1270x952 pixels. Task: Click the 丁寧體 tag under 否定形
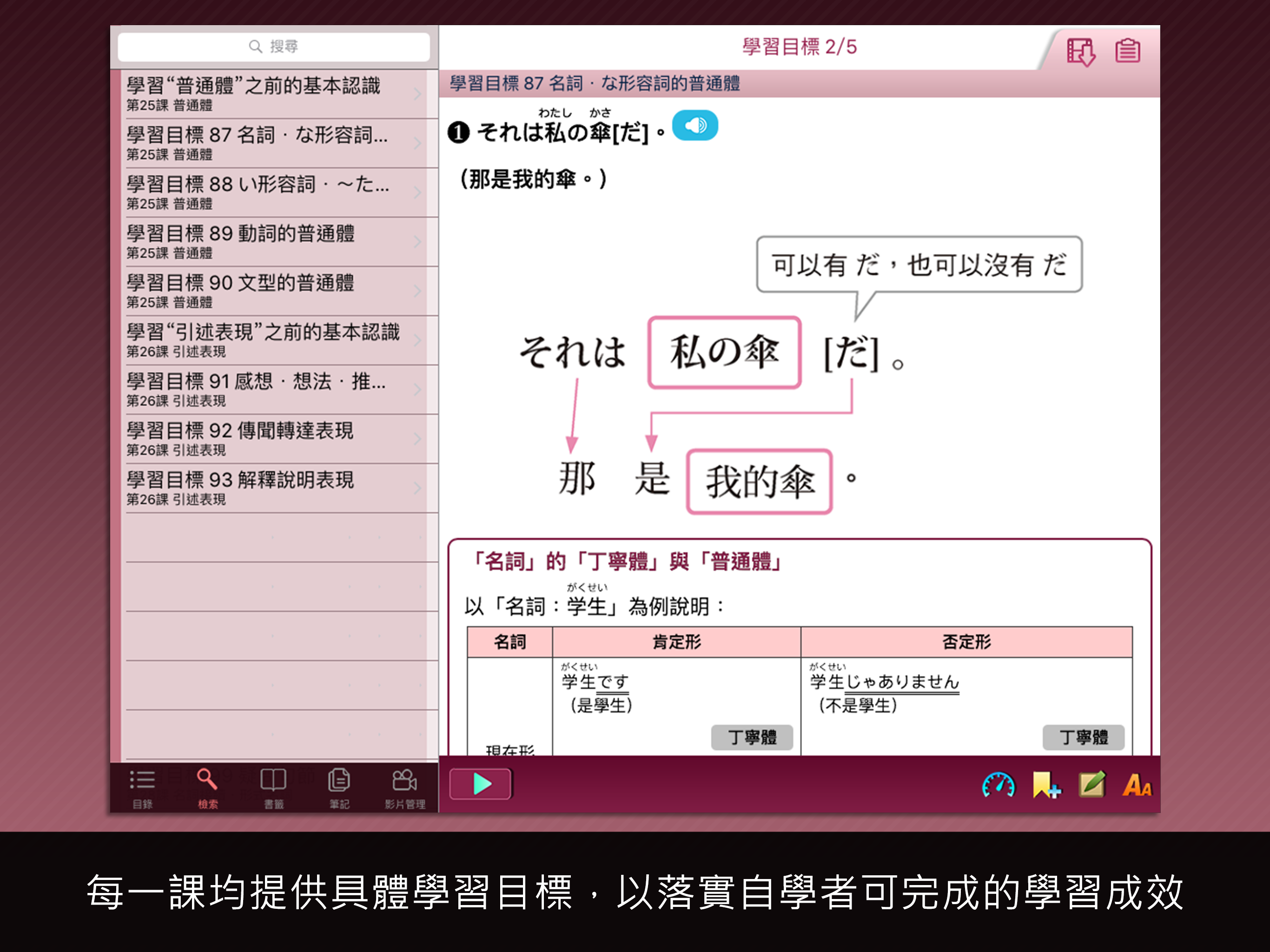[1084, 737]
